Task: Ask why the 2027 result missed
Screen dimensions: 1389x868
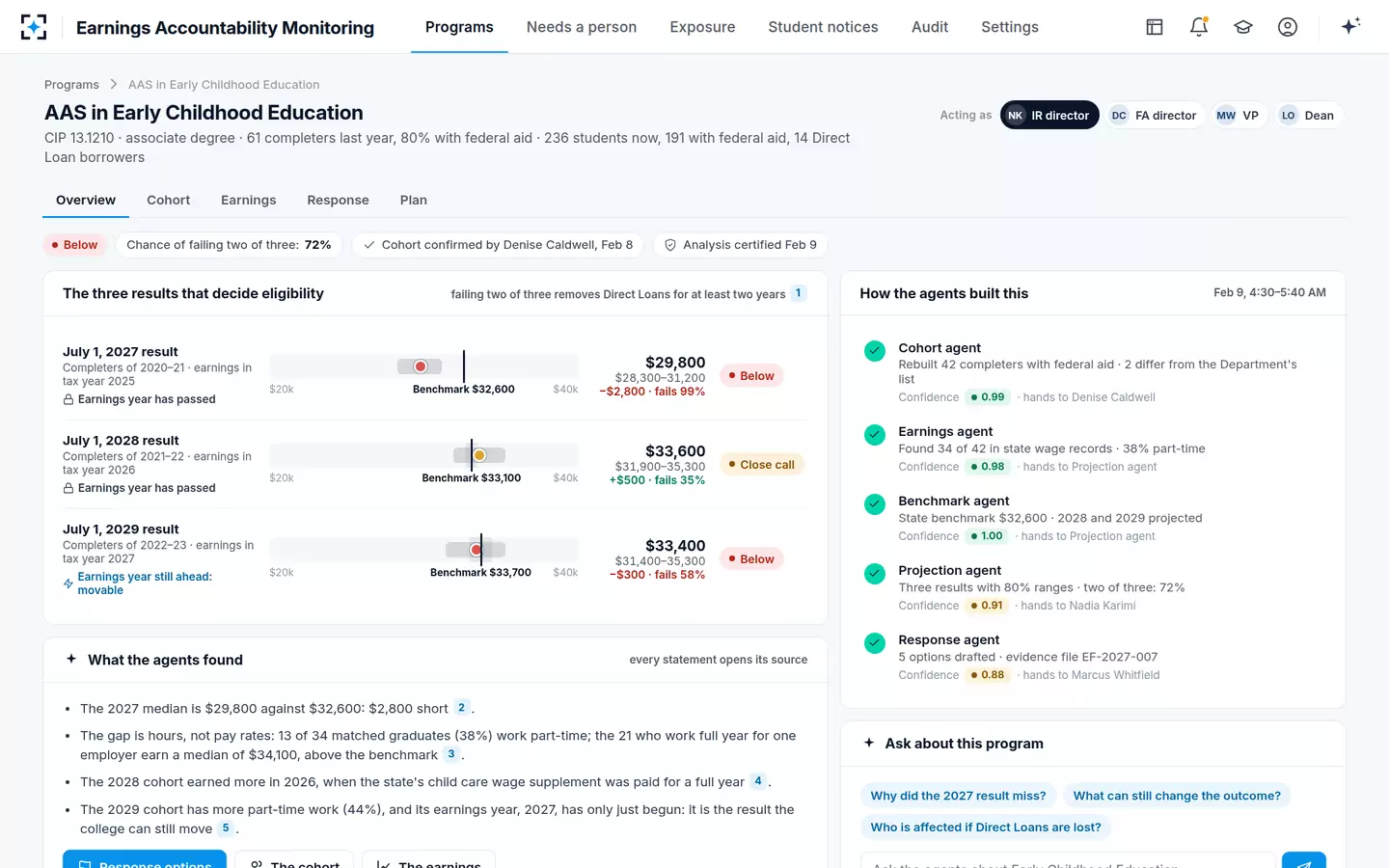Action: coord(958,796)
